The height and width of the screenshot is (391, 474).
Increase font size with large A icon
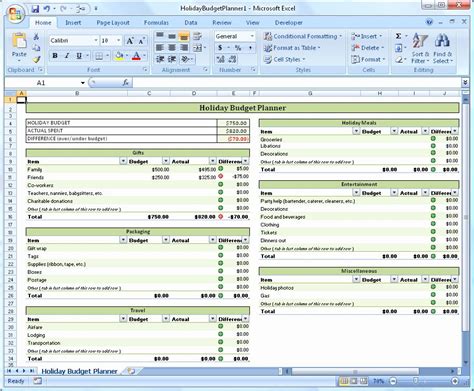[130, 41]
